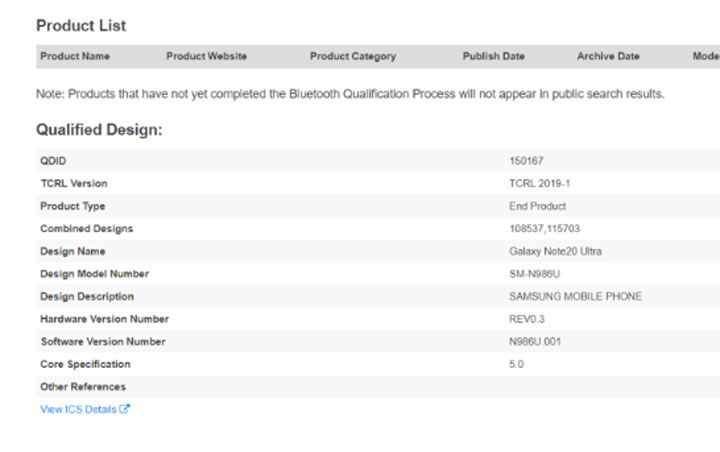
Task: Click the N986U.001 software version value
Action: pyautogui.click(x=536, y=342)
